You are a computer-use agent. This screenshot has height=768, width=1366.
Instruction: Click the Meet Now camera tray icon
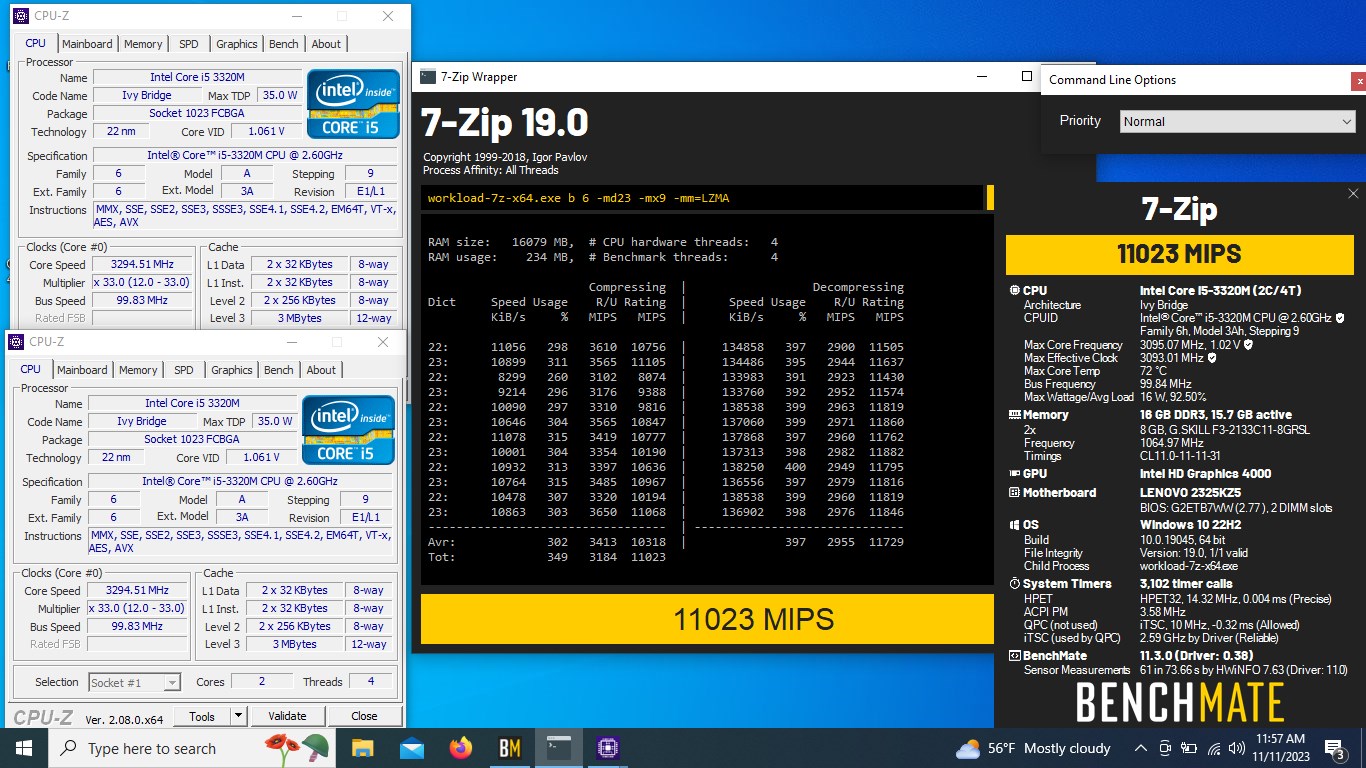1165,748
